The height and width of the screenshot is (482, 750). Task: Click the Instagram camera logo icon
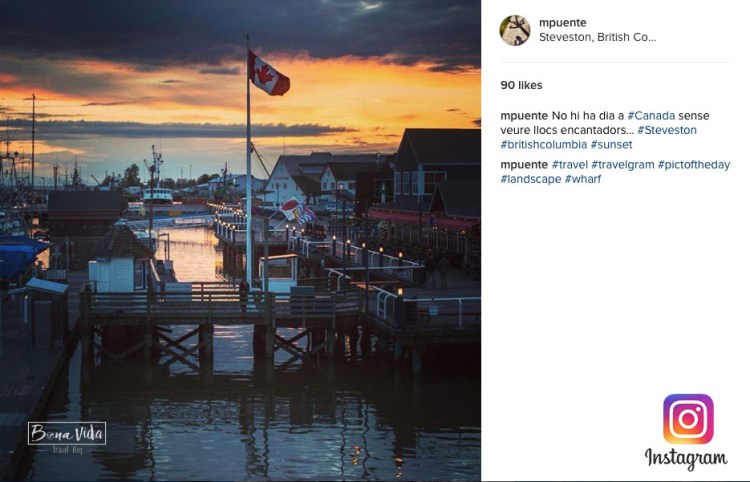coord(688,419)
